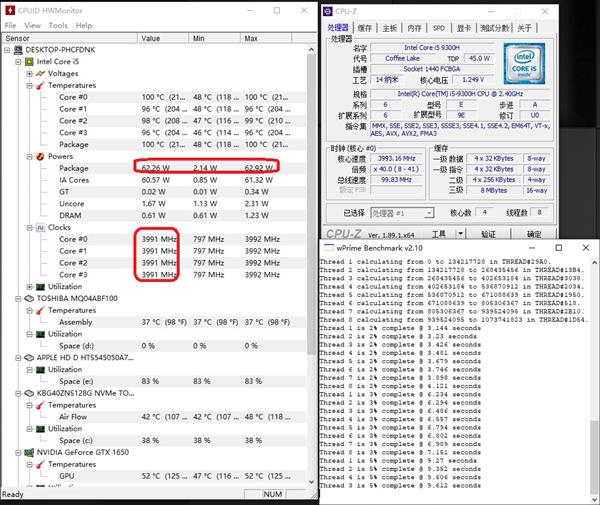Click HWMonitor scrollbar down arrow
This screenshot has width=600, height=505.
pos(311,482)
